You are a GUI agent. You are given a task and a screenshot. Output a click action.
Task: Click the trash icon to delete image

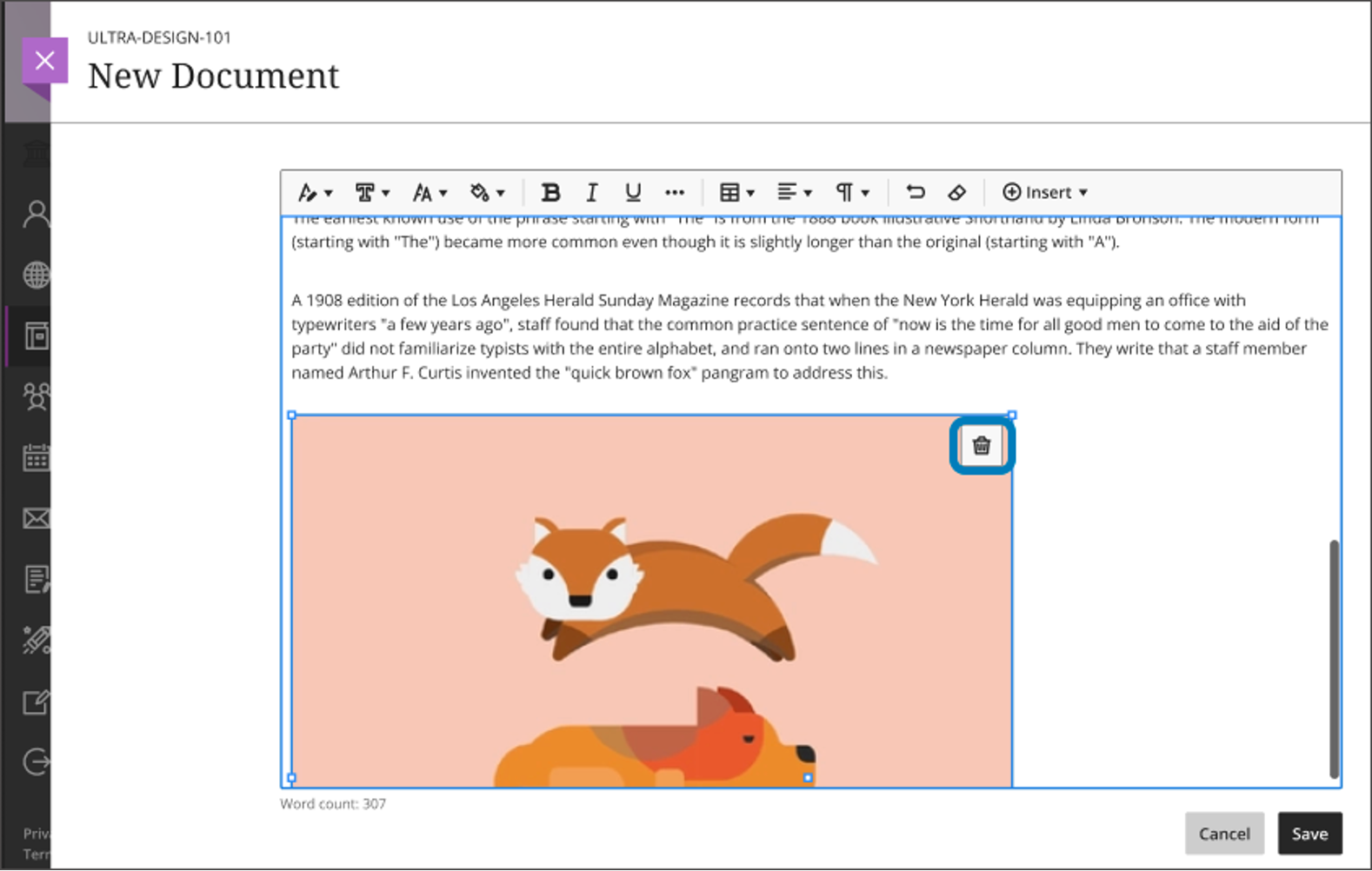click(982, 446)
